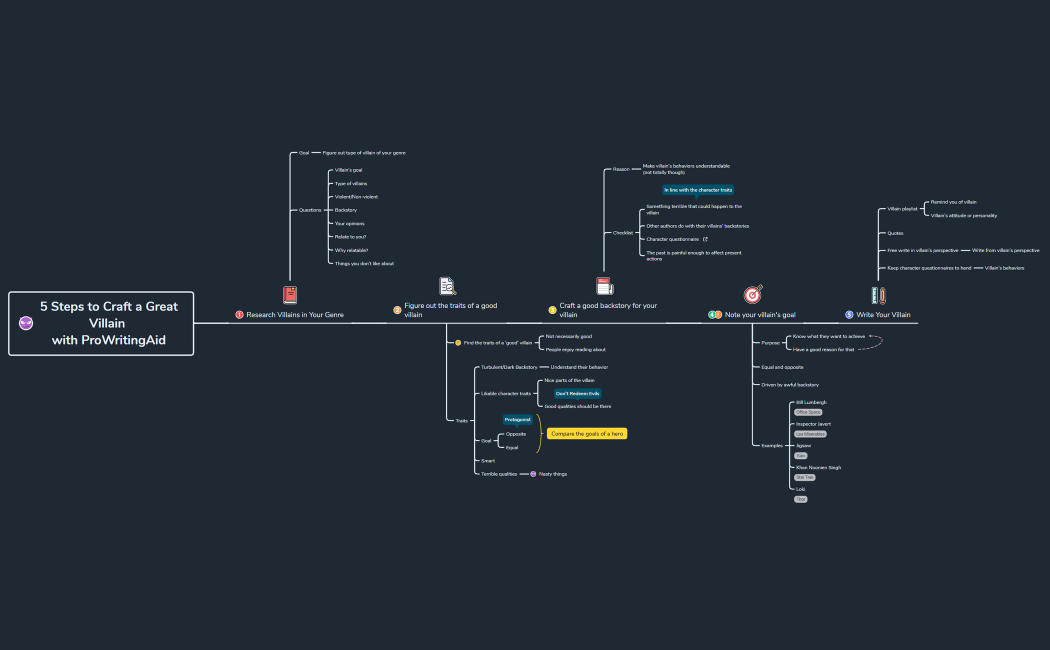Select the 'Questions' branch node

(x=310, y=210)
